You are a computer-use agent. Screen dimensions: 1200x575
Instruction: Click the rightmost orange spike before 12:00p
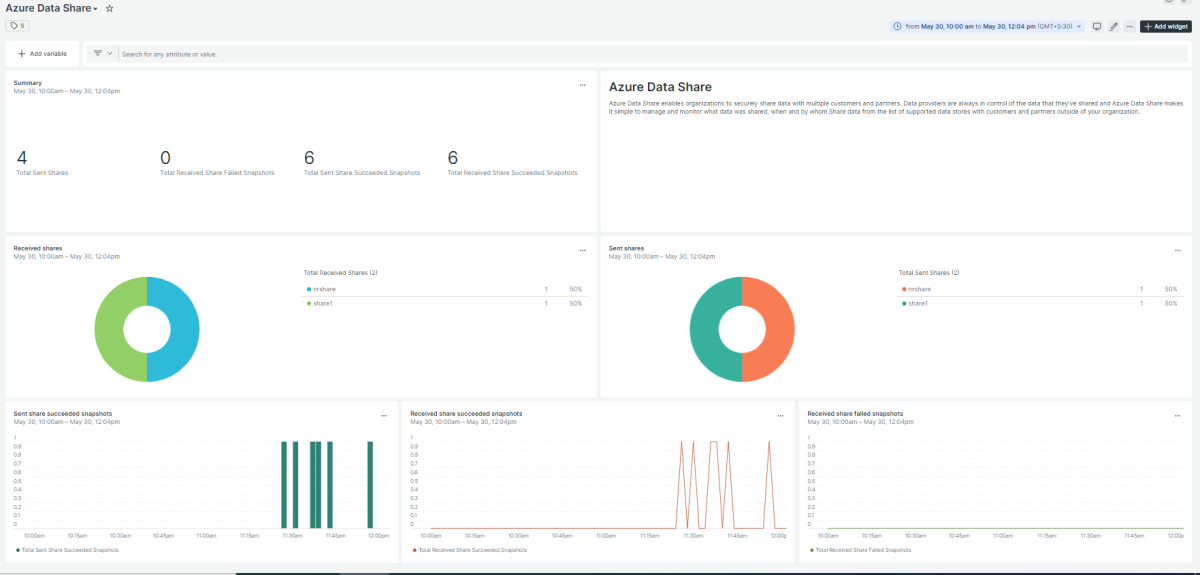tap(769, 485)
